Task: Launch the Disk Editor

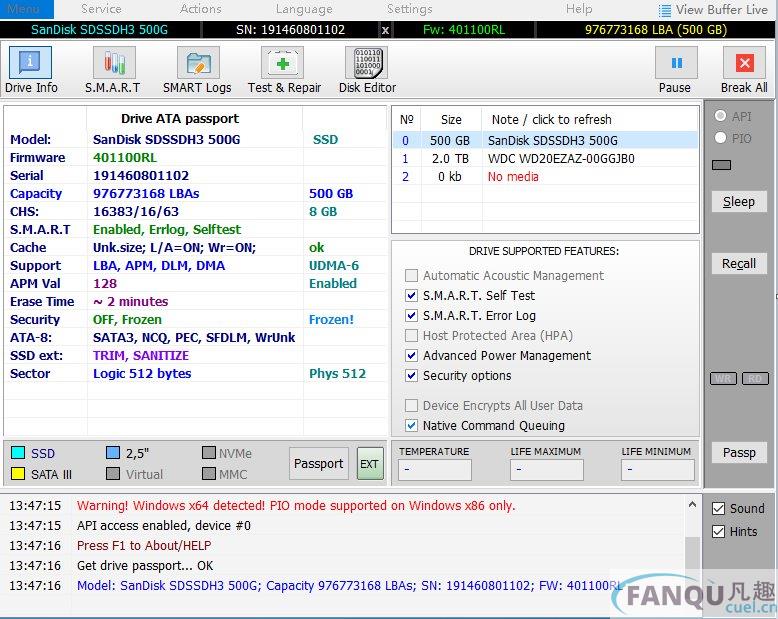Action: pos(367,62)
